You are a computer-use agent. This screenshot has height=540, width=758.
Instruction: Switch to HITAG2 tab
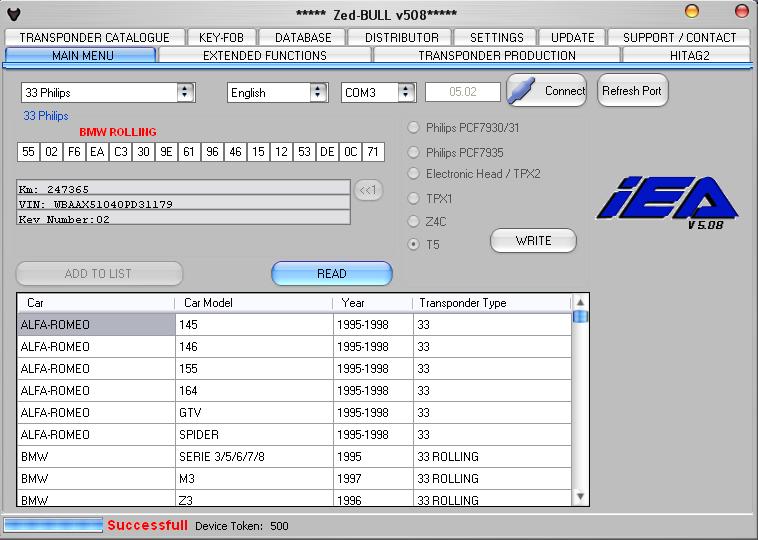(x=688, y=55)
